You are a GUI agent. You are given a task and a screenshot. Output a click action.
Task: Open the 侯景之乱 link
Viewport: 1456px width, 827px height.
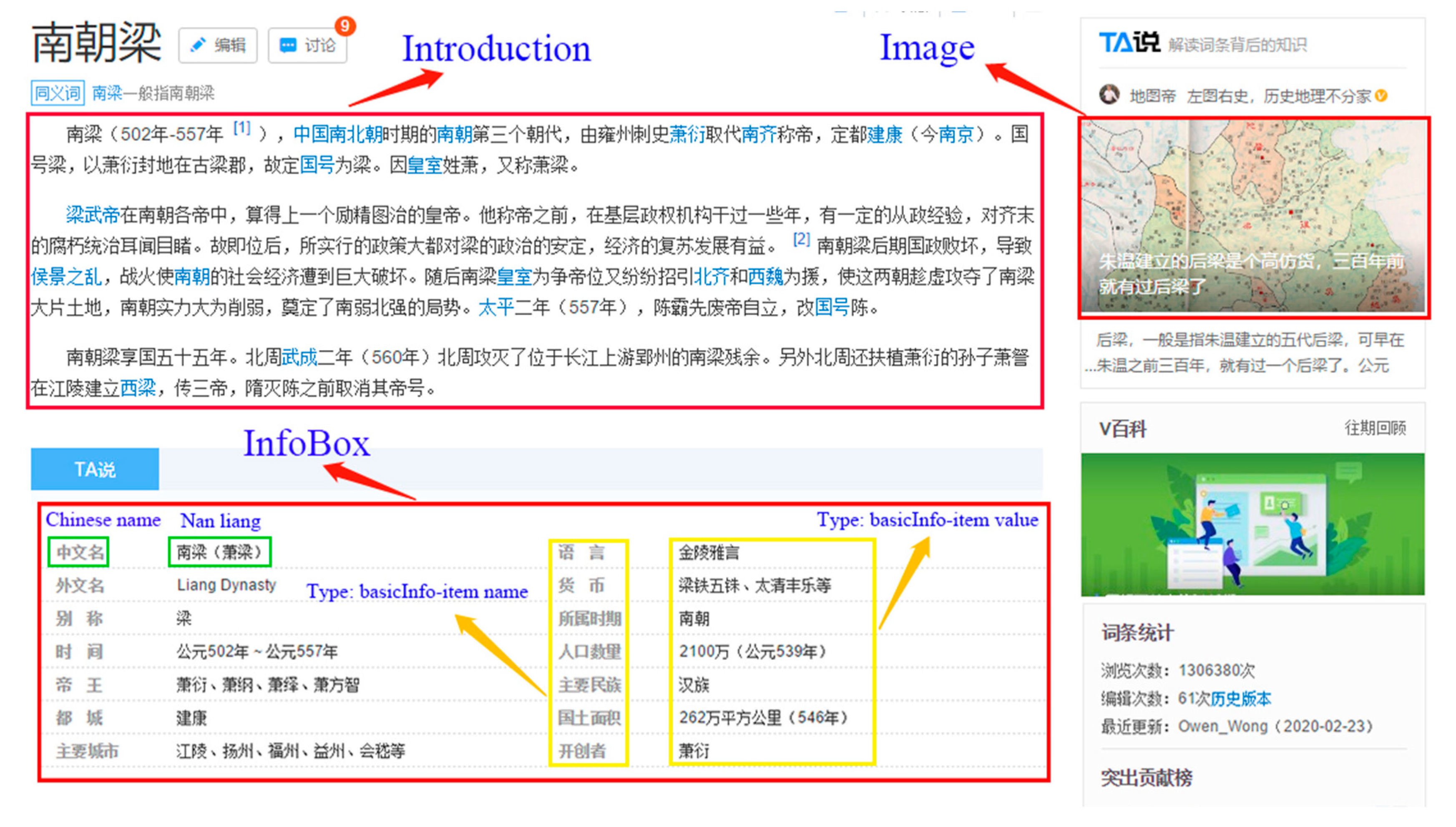point(66,277)
